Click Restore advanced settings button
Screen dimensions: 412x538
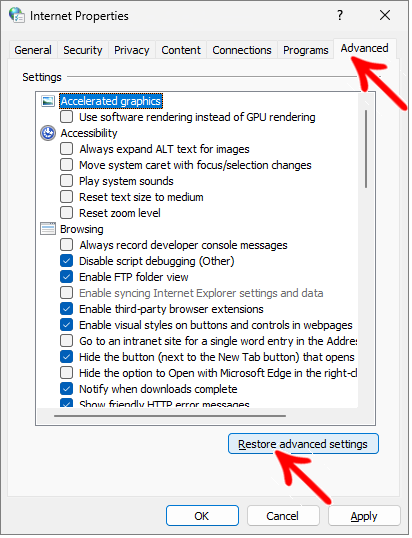303,444
